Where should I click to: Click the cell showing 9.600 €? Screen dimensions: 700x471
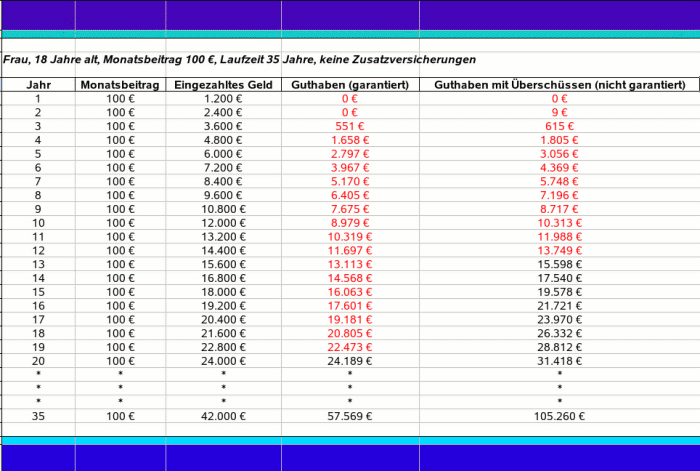(x=223, y=196)
